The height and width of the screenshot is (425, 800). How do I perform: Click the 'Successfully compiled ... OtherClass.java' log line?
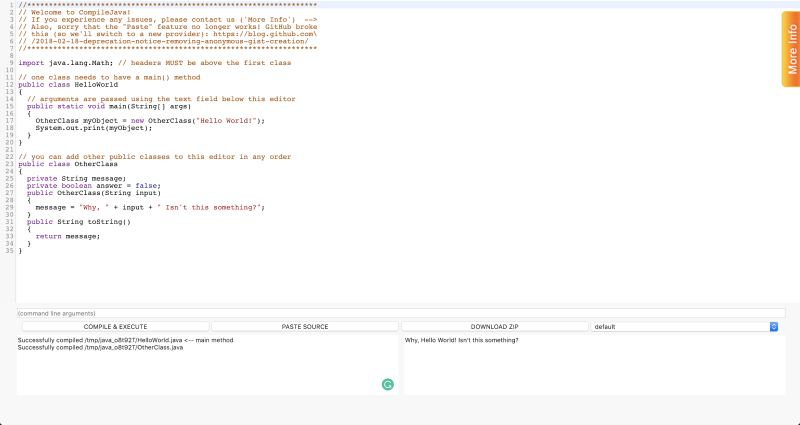pyautogui.click(x=101, y=347)
